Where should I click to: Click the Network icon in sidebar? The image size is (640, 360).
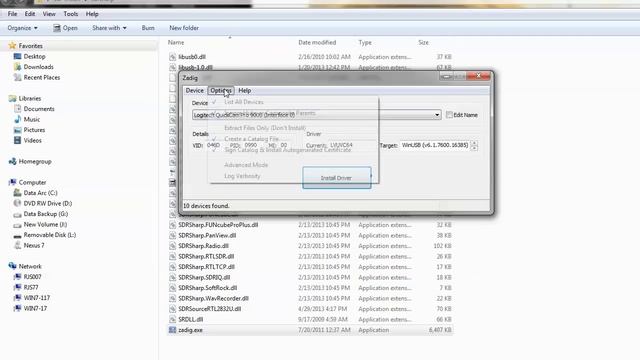[12, 266]
